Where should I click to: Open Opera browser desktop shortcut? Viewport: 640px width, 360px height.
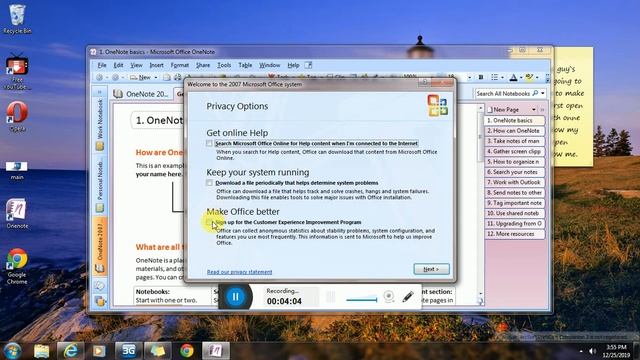tap(17, 116)
